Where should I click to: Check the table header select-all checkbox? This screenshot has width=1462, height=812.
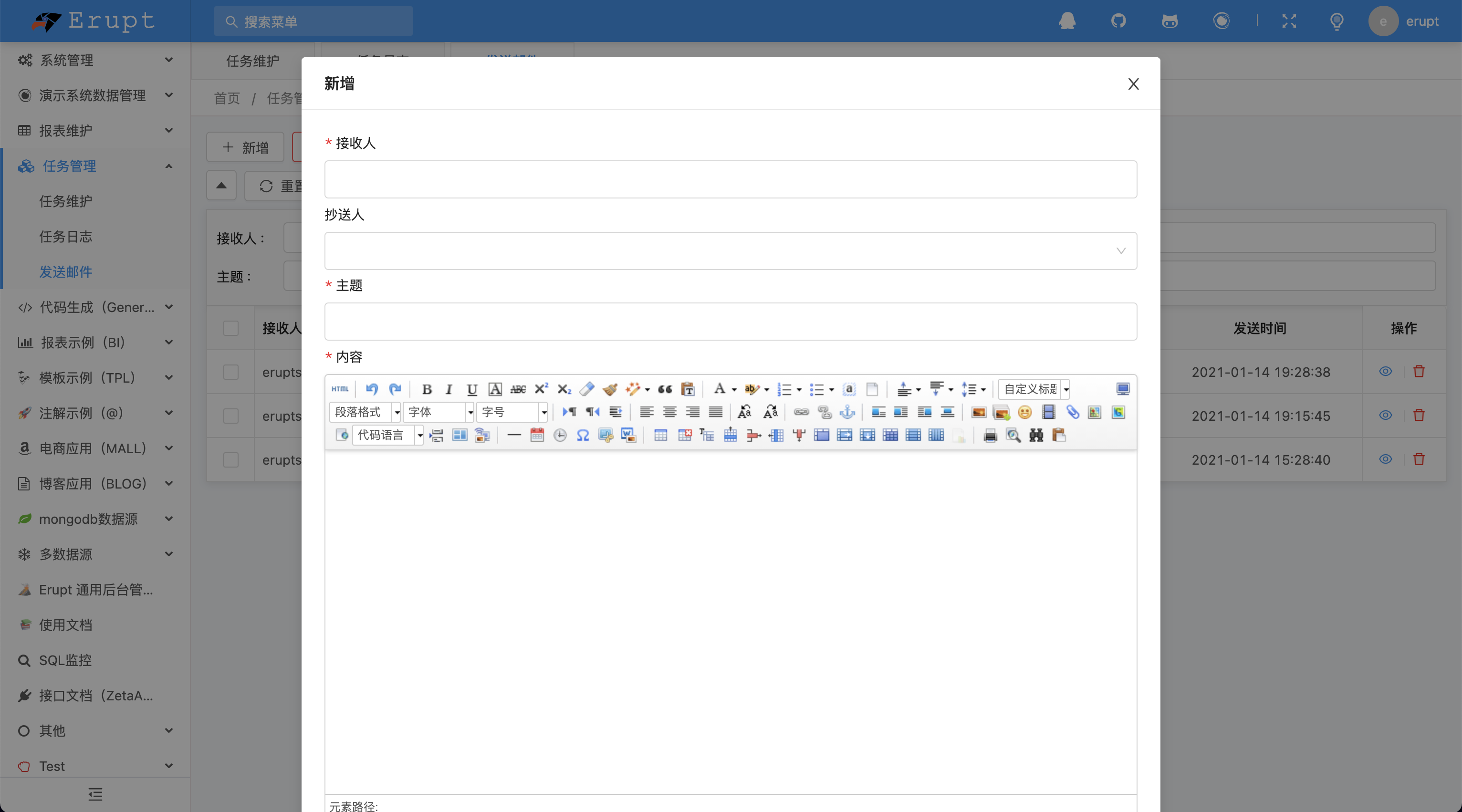point(230,328)
